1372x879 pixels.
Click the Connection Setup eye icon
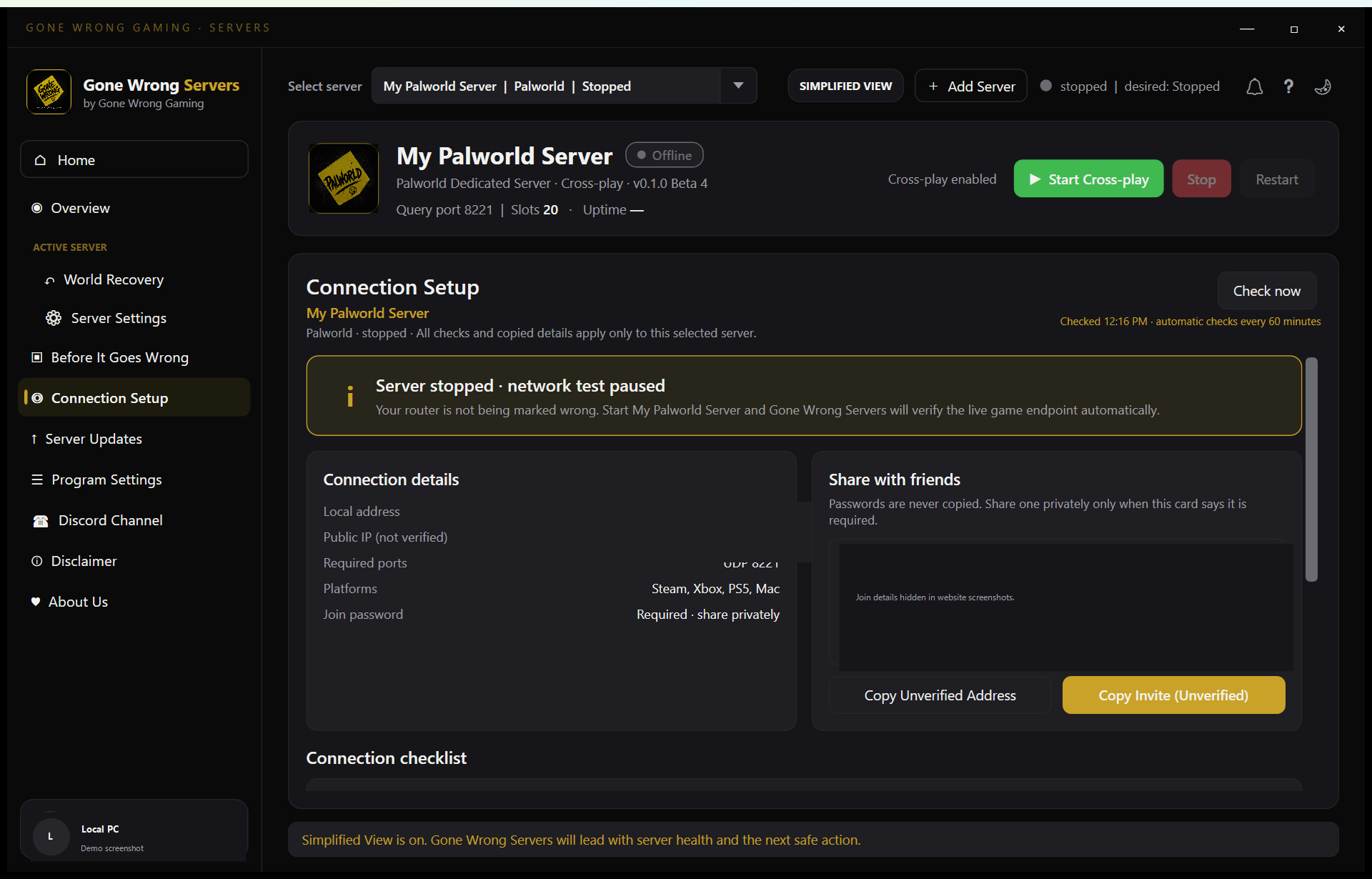click(x=37, y=398)
